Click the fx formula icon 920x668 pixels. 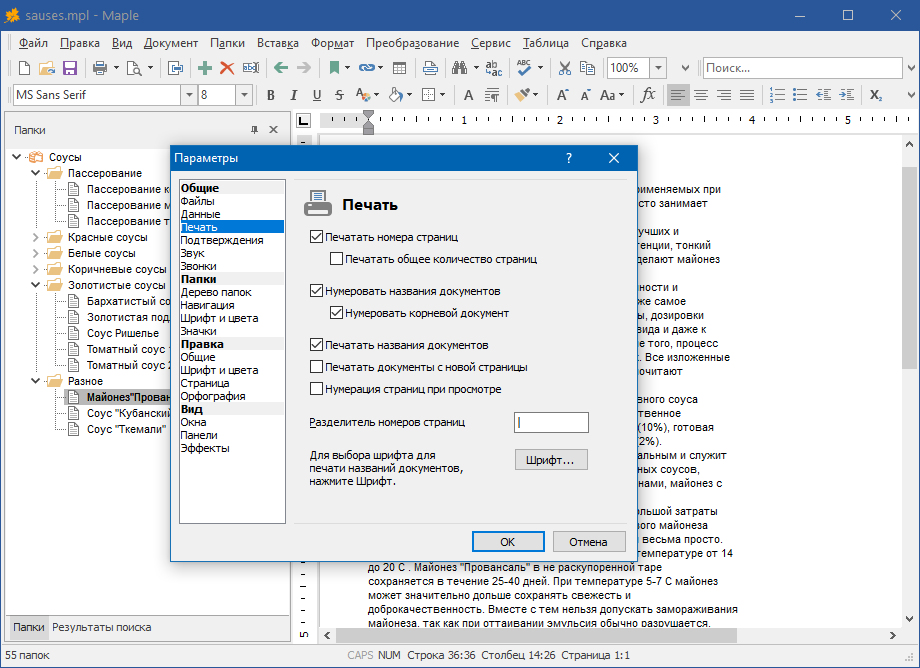pyautogui.click(x=648, y=95)
